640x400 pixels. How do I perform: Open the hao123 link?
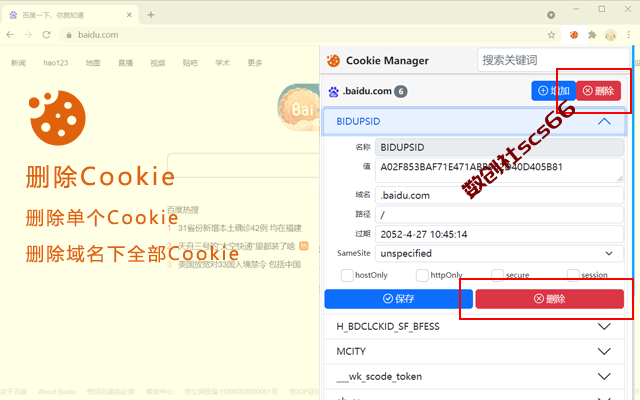coord(56,63)
